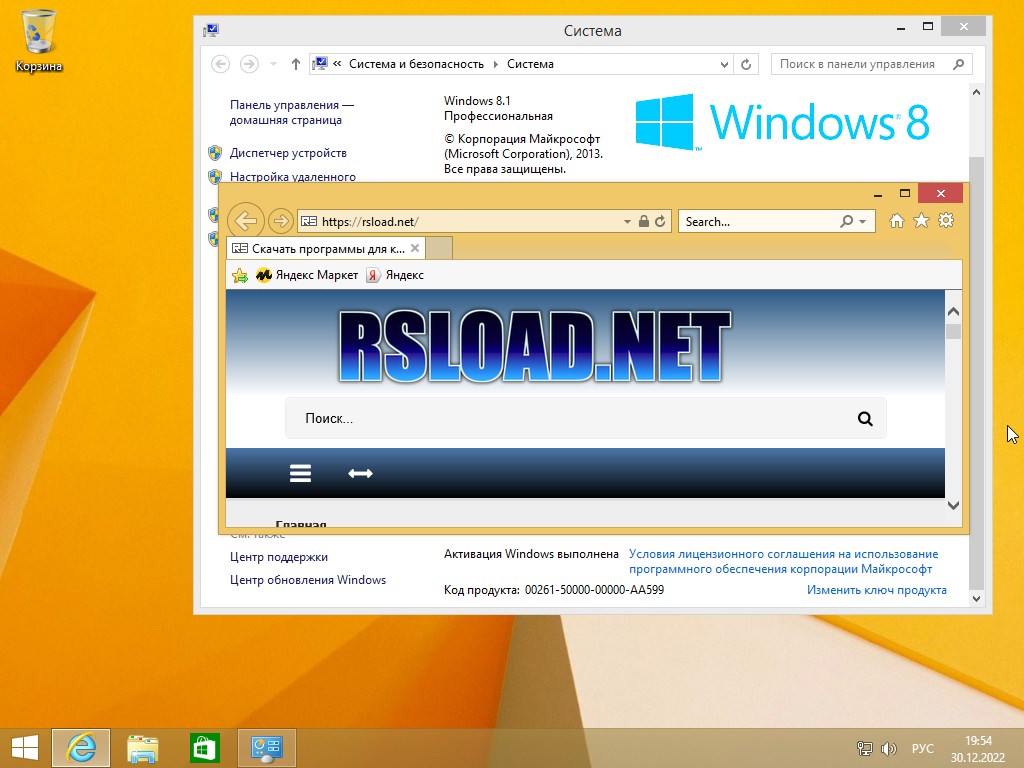Open the license agreement 'Условия лицензионного соглашения' link
The image size is (1024, 768).
pyautogui.click(x=784, y=562)
